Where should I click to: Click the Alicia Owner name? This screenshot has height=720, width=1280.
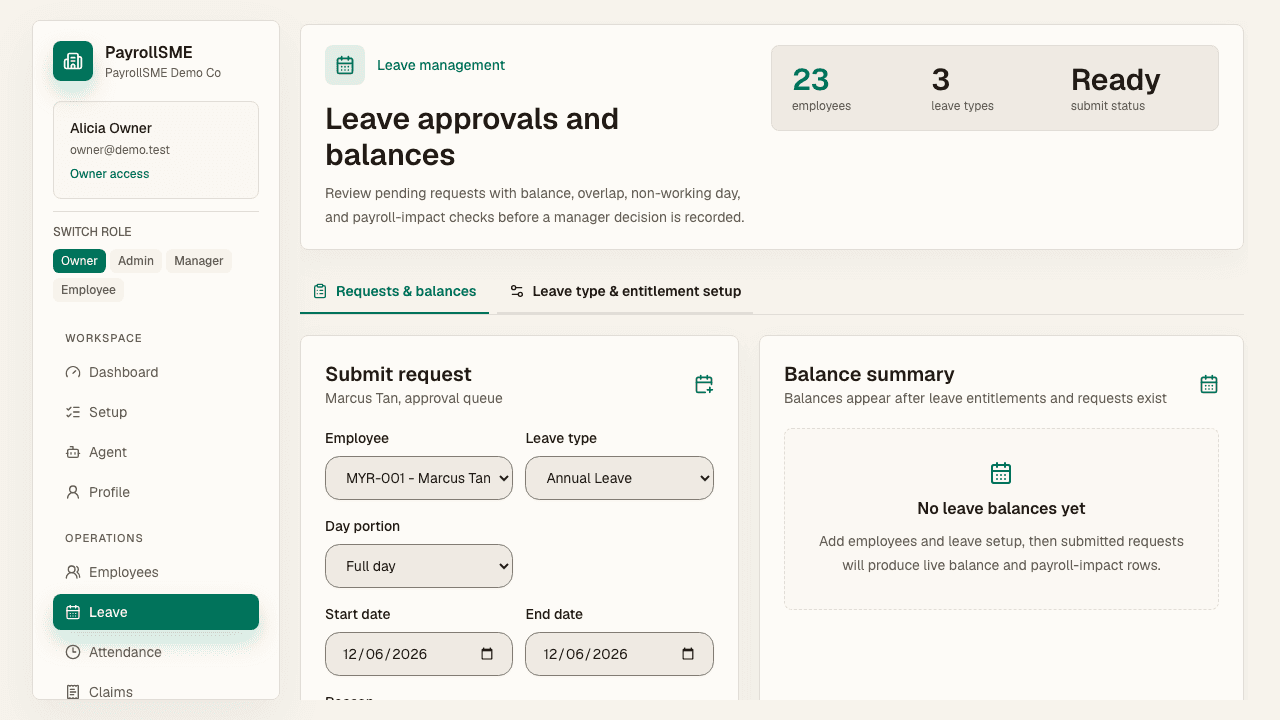[111, 128]
